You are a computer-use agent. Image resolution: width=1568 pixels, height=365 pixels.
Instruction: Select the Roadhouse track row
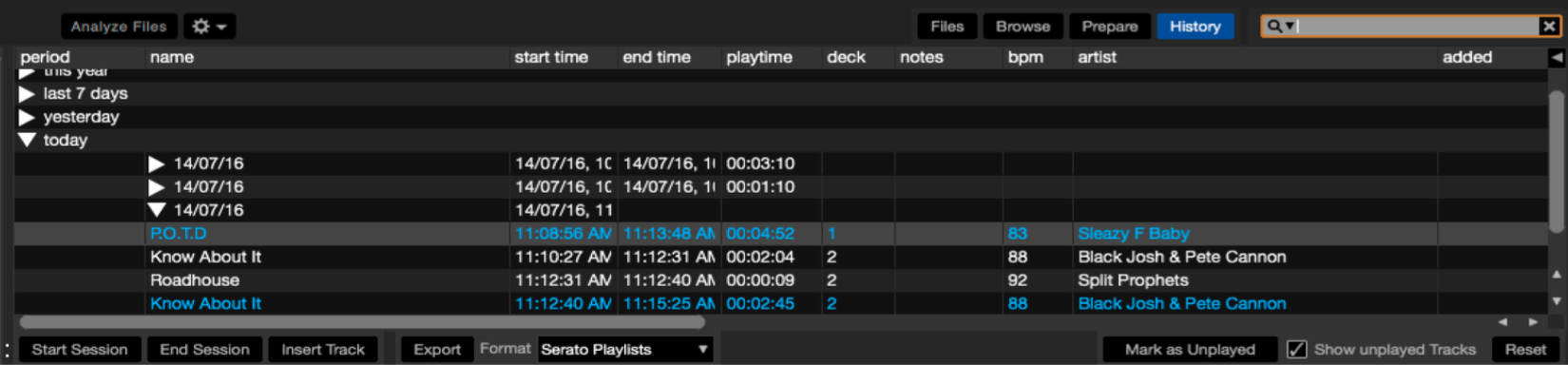[781, 280]
